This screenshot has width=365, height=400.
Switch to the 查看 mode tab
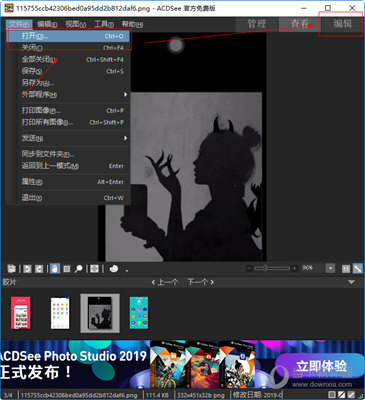click(x=299, y=24)
